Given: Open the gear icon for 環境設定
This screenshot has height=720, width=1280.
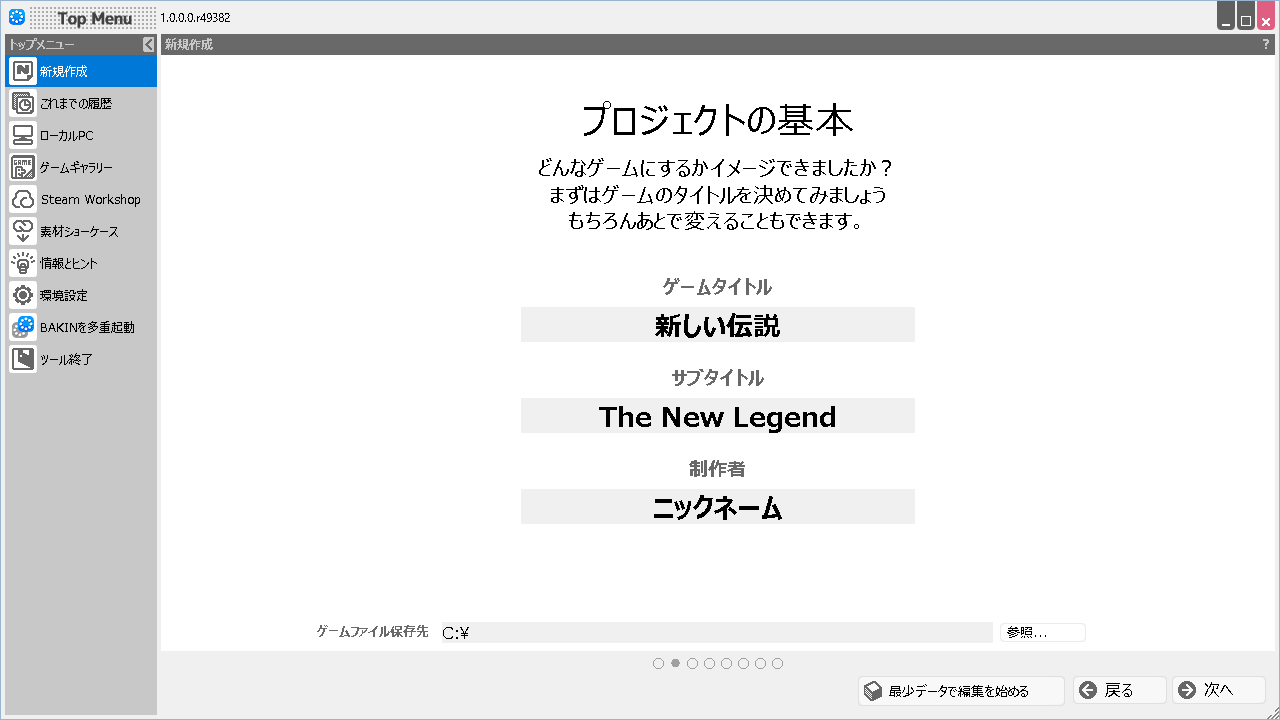Looking at the screenshot, I should click(x=23, y=295).
